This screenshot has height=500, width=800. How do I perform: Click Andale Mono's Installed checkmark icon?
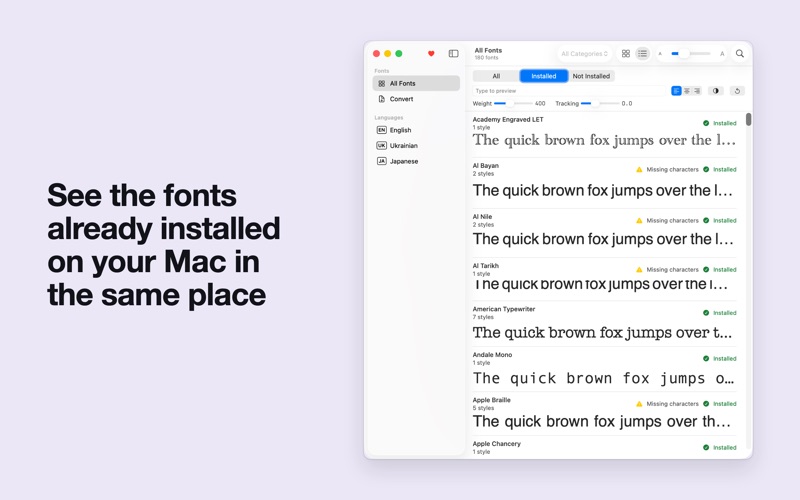tap(706, 359)
